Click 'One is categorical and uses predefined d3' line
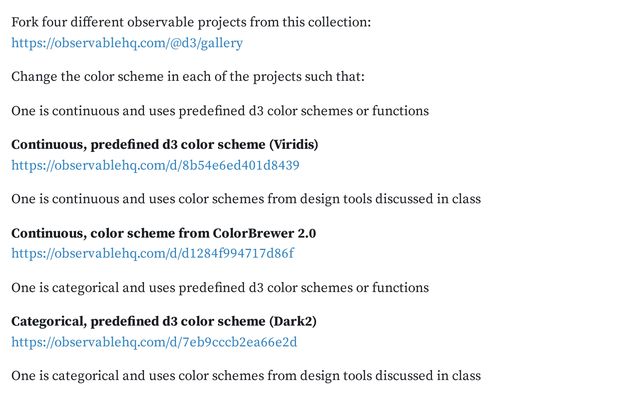 [x=220, y=287]
